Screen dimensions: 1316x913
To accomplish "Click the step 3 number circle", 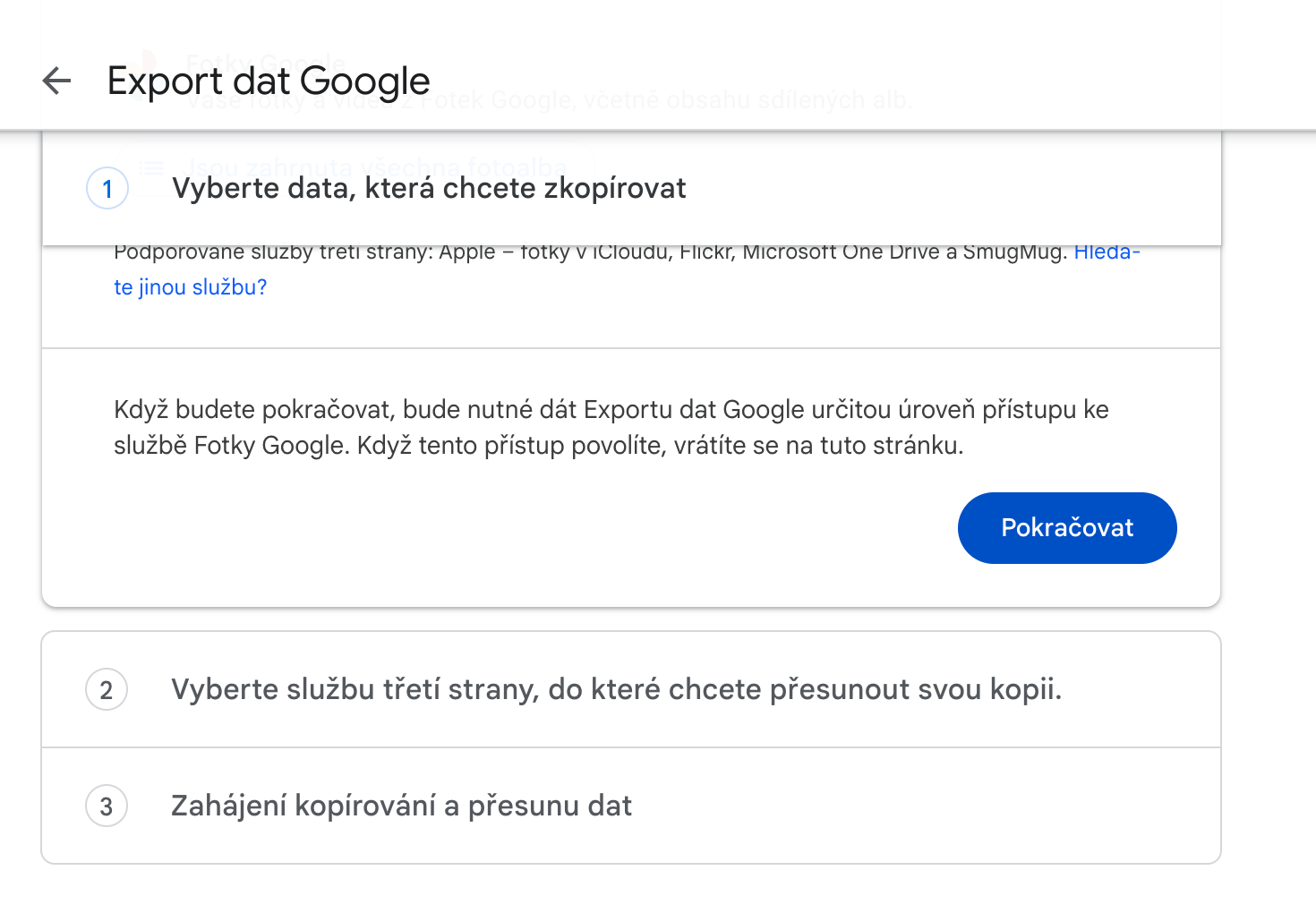I will coord(107,806).
